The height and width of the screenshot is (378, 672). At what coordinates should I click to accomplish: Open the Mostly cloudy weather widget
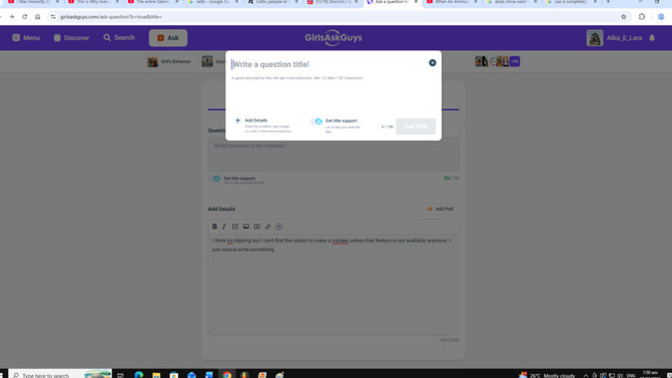(x=547, y=375)
